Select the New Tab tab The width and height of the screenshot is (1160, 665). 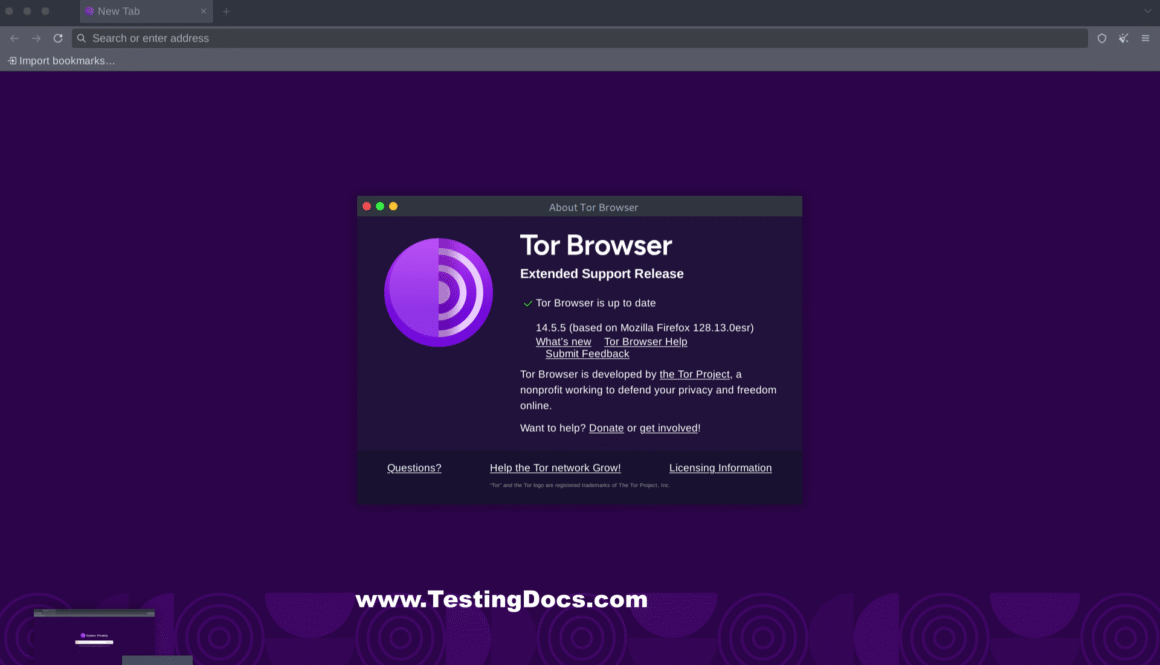coord(130,11)
